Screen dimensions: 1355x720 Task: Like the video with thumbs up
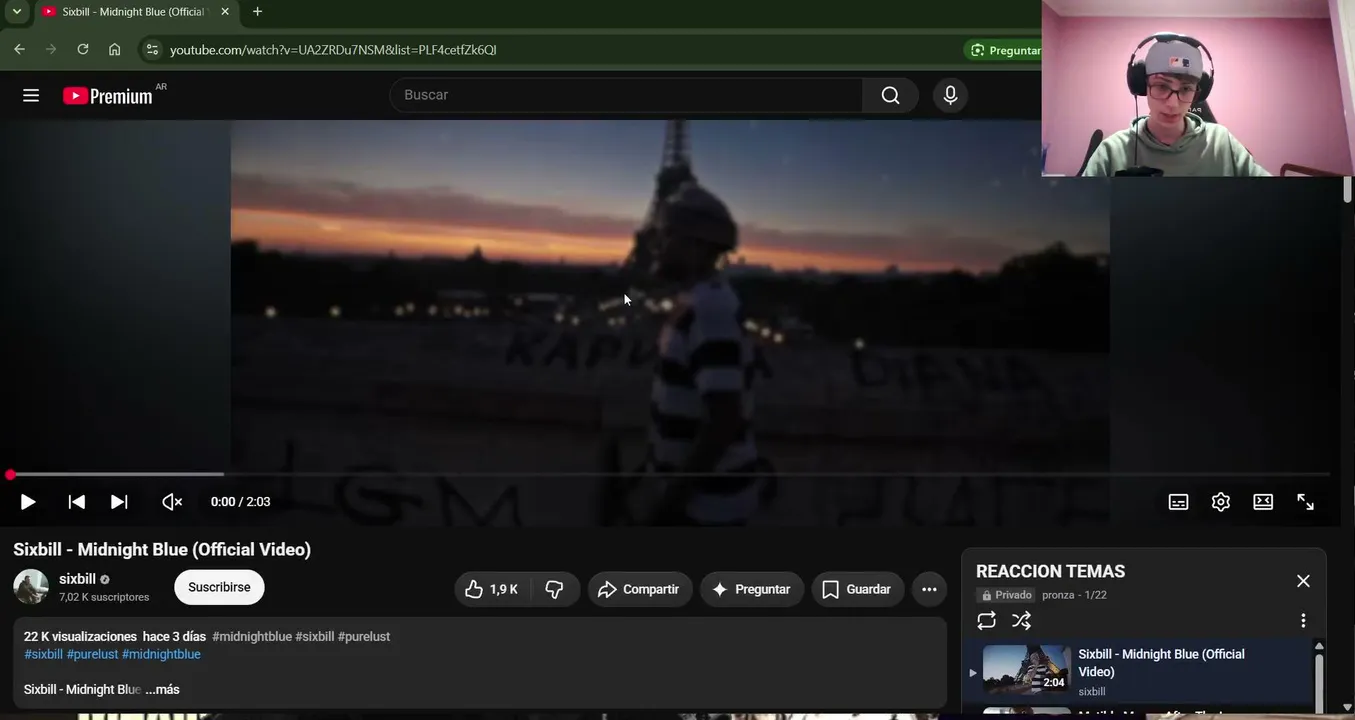492,589
